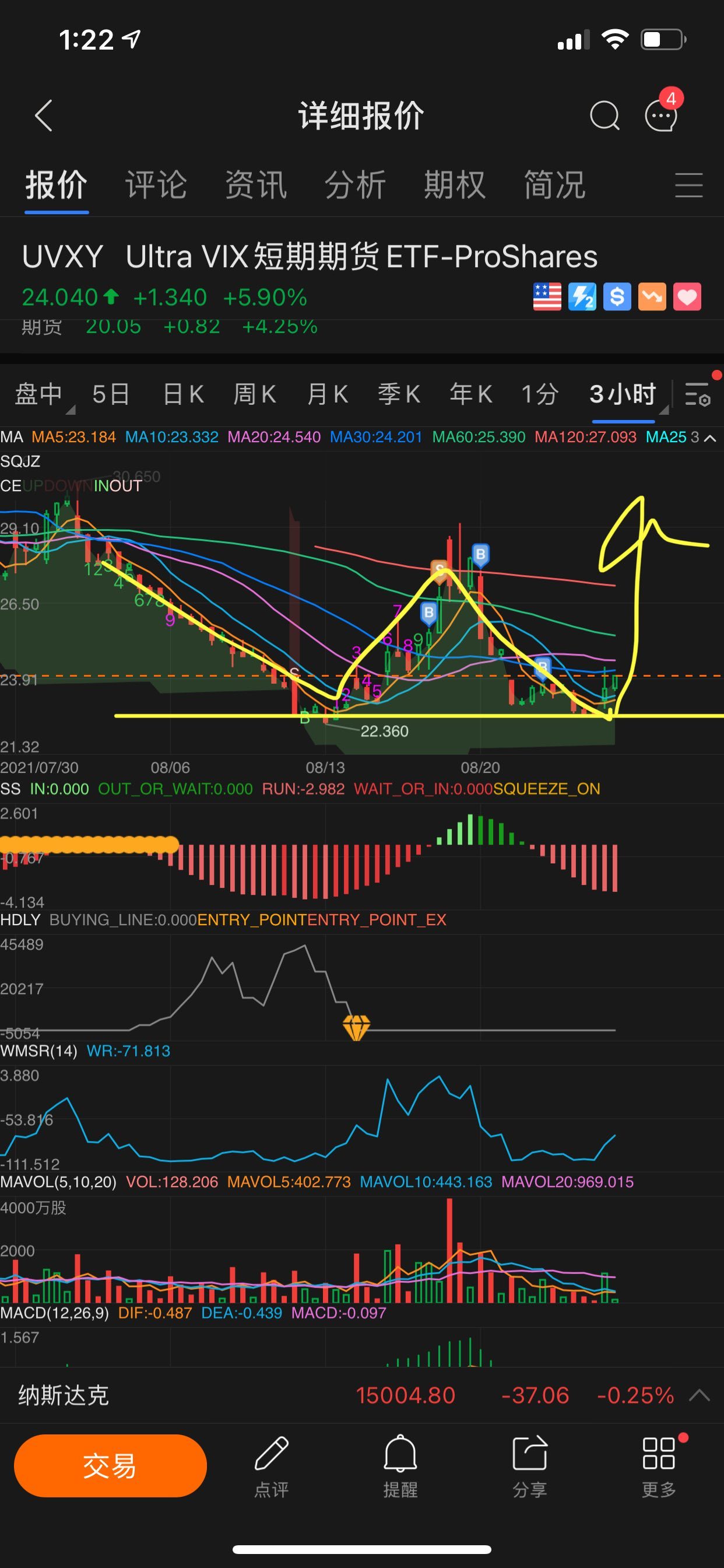
Task: Select the 1分 chart period
Action: pyautogui.click(x=540, y=394)
